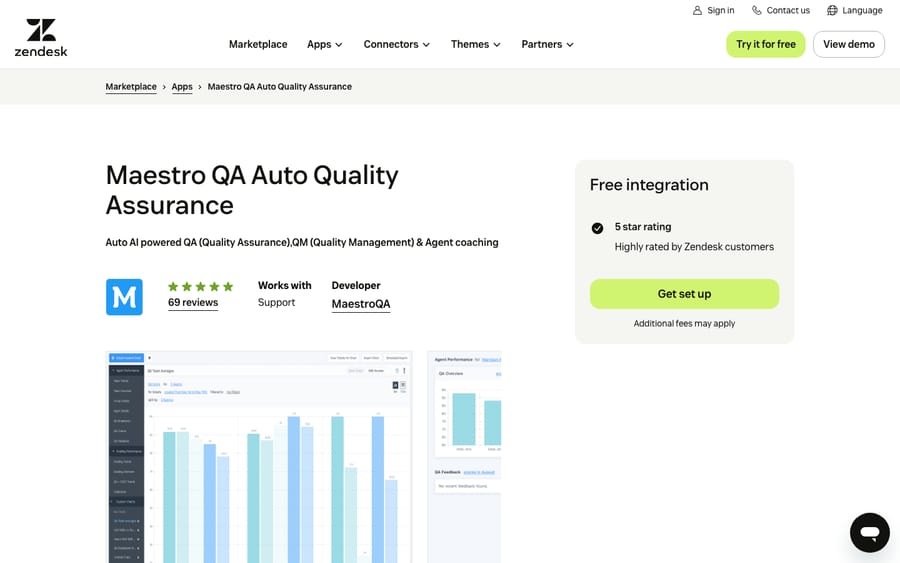Open the Agent Performance screenshot thumbnail
The width and height of the screenshot is (900, 563).
464,457
